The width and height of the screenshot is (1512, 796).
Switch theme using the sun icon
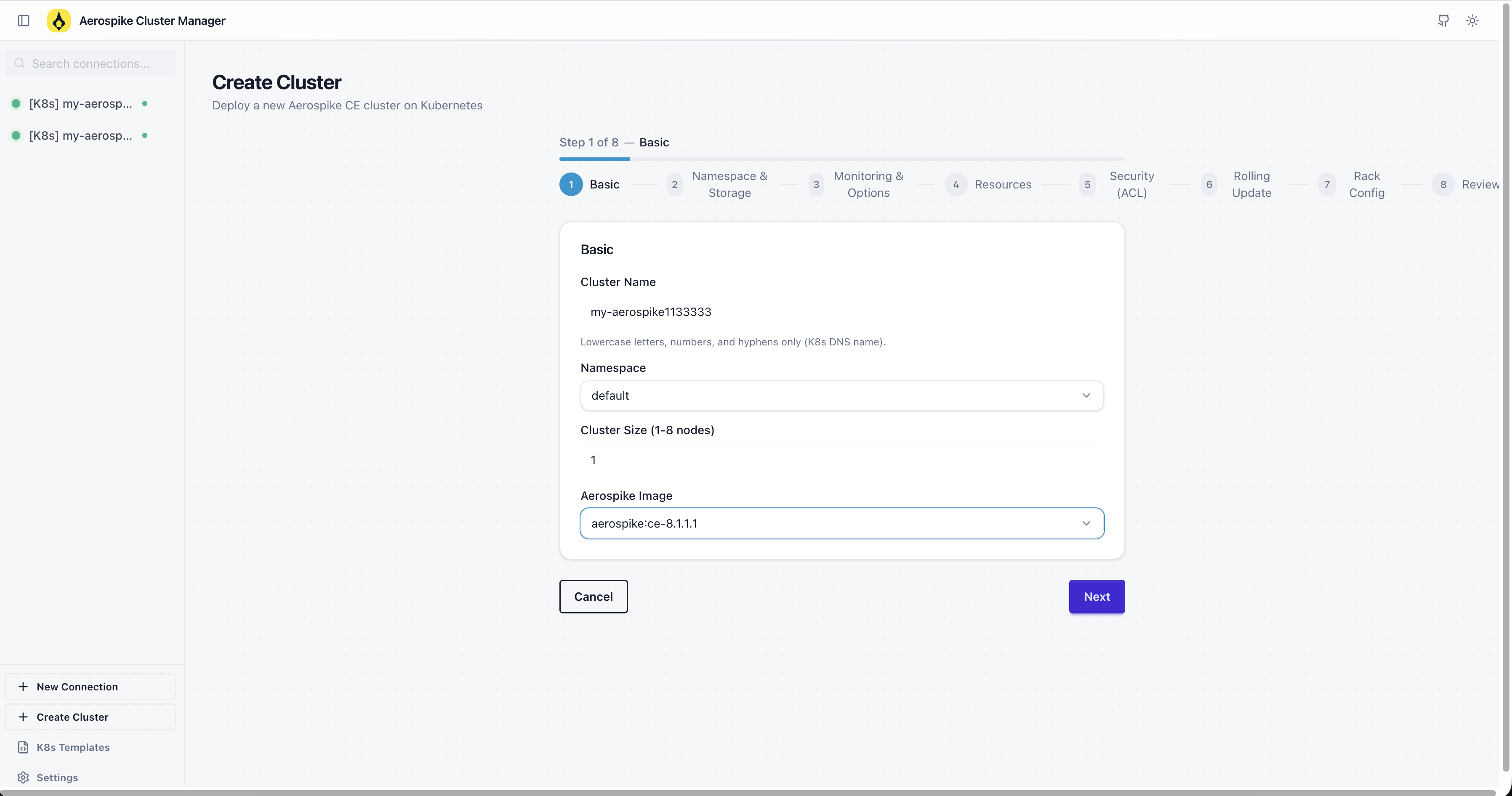click(x=1472, y=21)
